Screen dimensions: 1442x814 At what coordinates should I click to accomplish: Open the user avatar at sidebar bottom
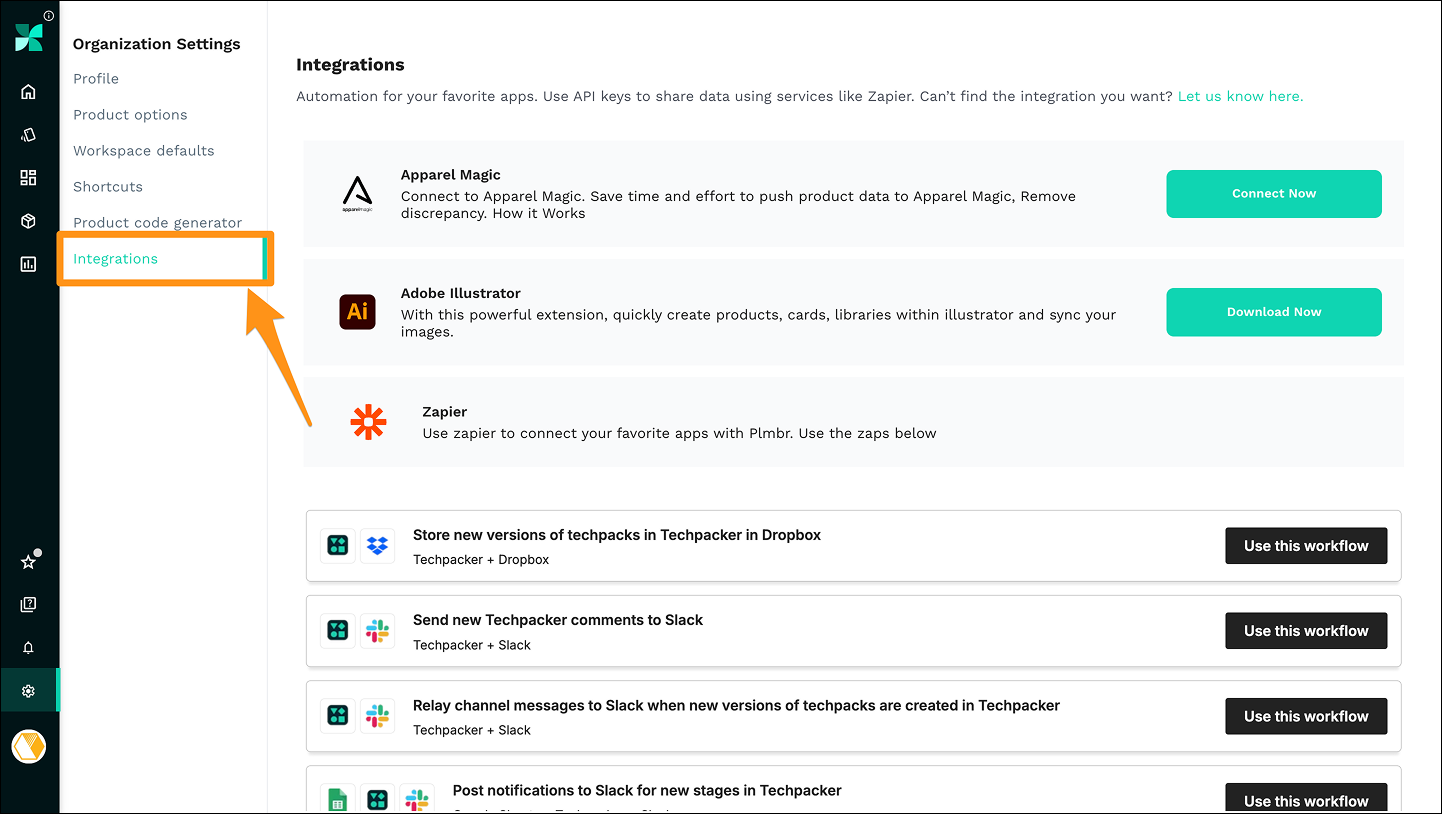tap(29, 747)
